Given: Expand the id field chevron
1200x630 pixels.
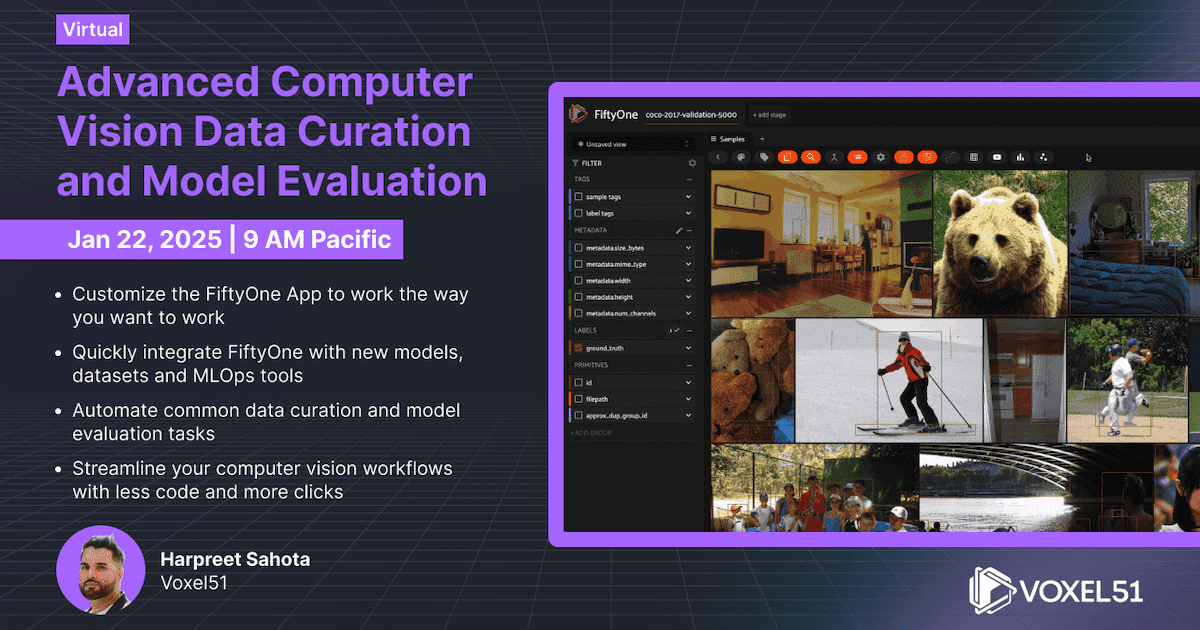Looking at the screenshot, I should coord(688,382).
